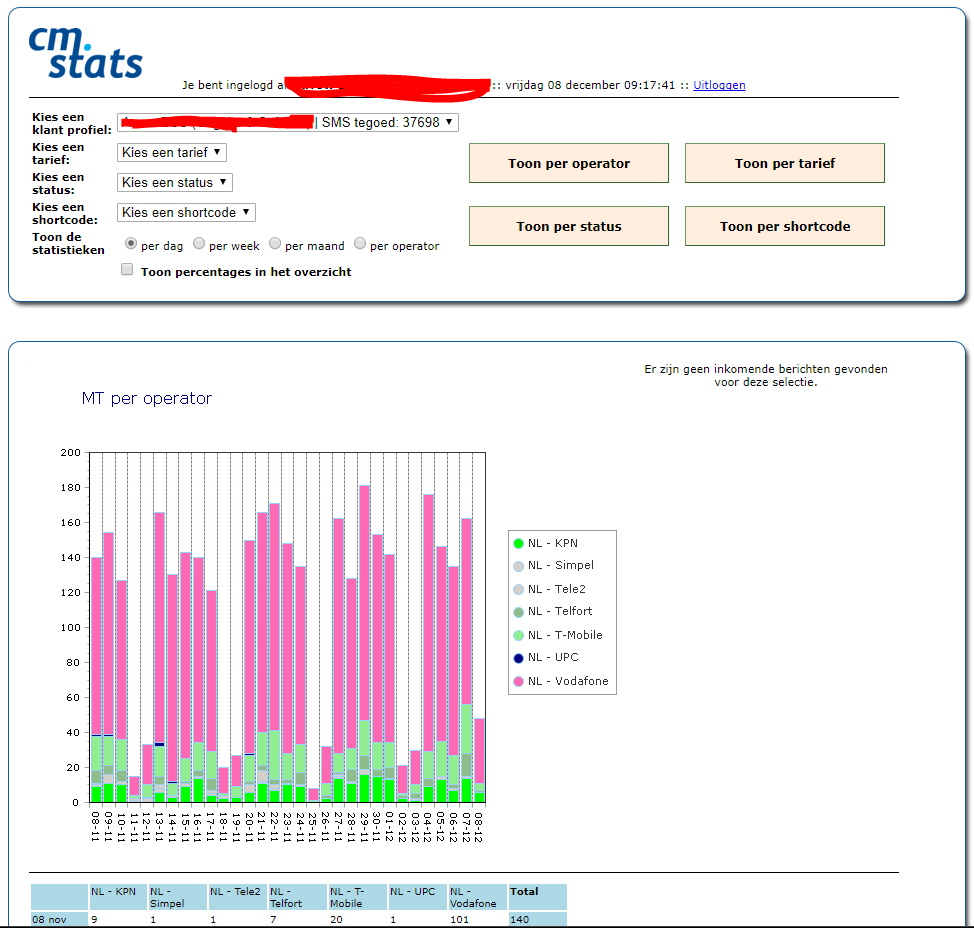
Task: Expand the 'Kies een tarief' dropdown
Action: click(x=172, y=152)
